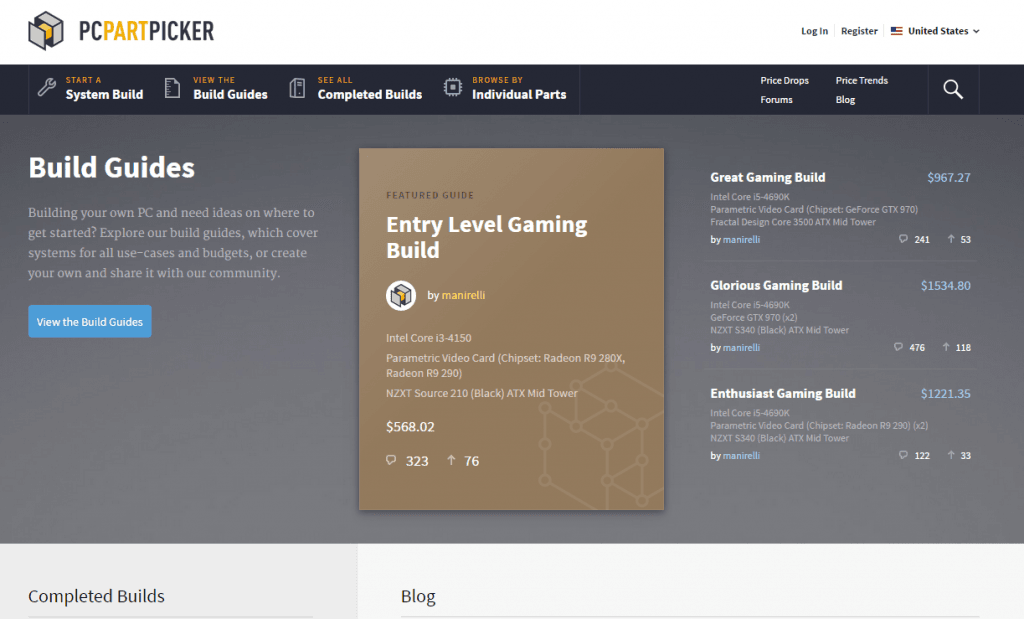Click the upvote arrow for Great Gaming Build

coord(951,239)
